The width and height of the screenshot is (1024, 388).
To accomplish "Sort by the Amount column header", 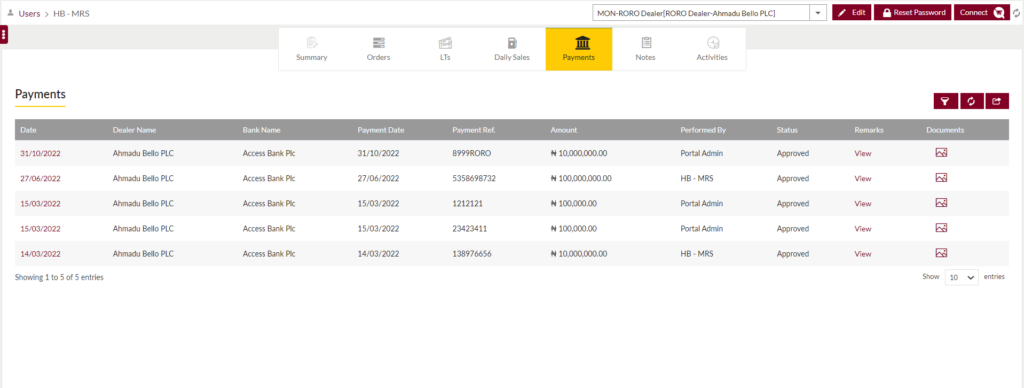I will coord(564,130).
